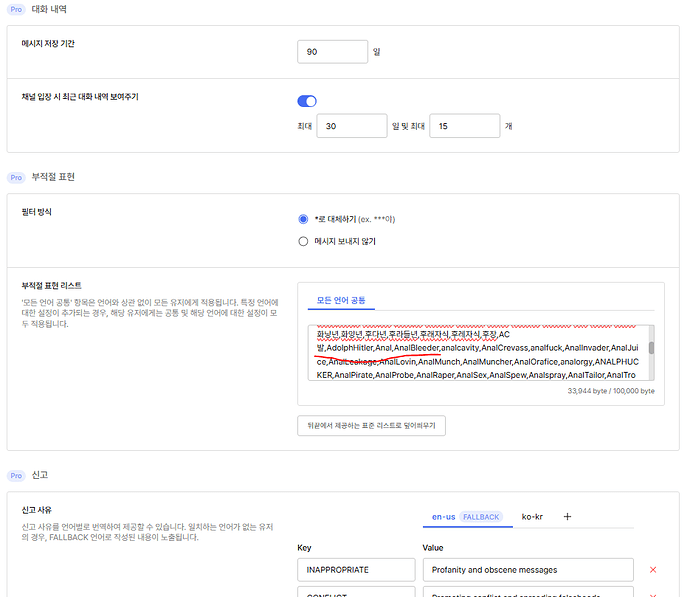Click the Profanity and obscene messages value field
Image resolution: width=690 pixels, height=597 pixels.
tap(528, 570)
